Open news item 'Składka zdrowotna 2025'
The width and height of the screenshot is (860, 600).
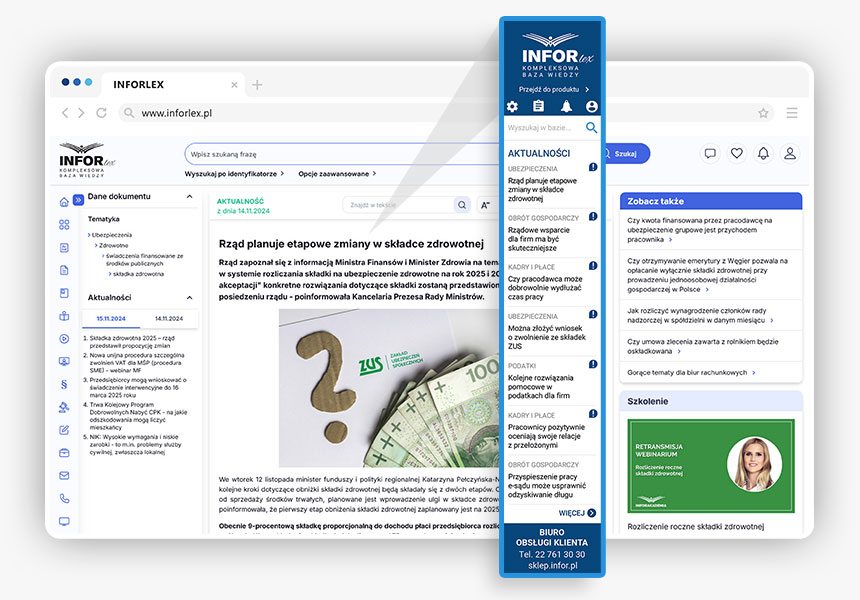point(132,342)
